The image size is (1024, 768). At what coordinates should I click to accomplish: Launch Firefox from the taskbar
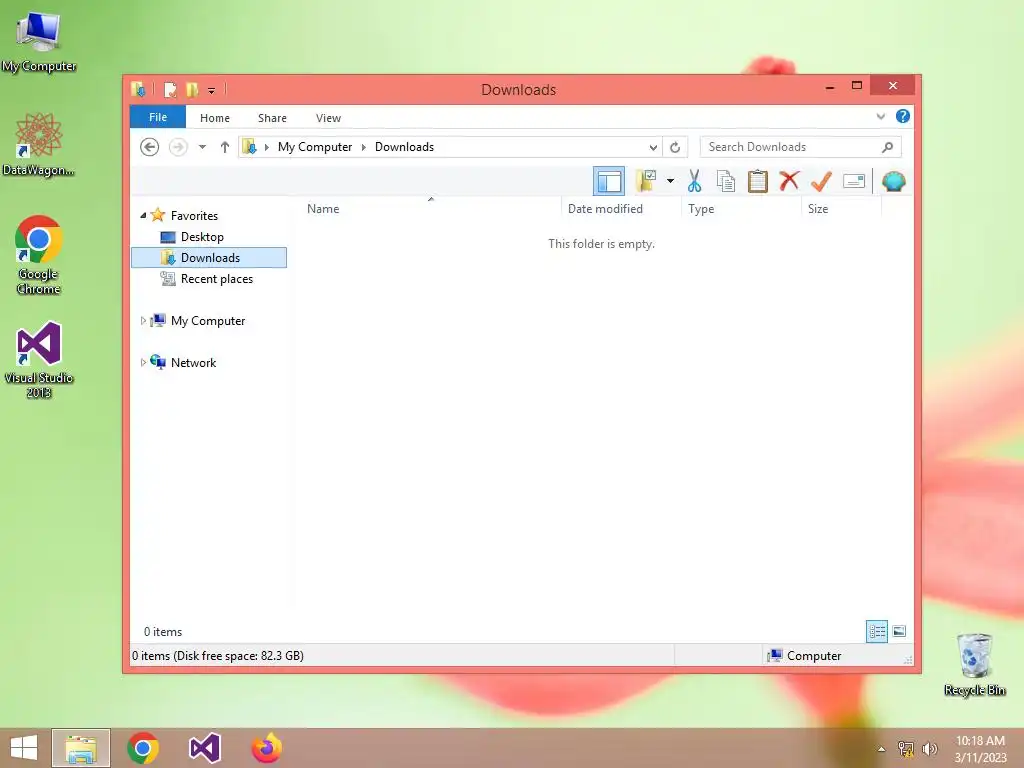[266, 748]
